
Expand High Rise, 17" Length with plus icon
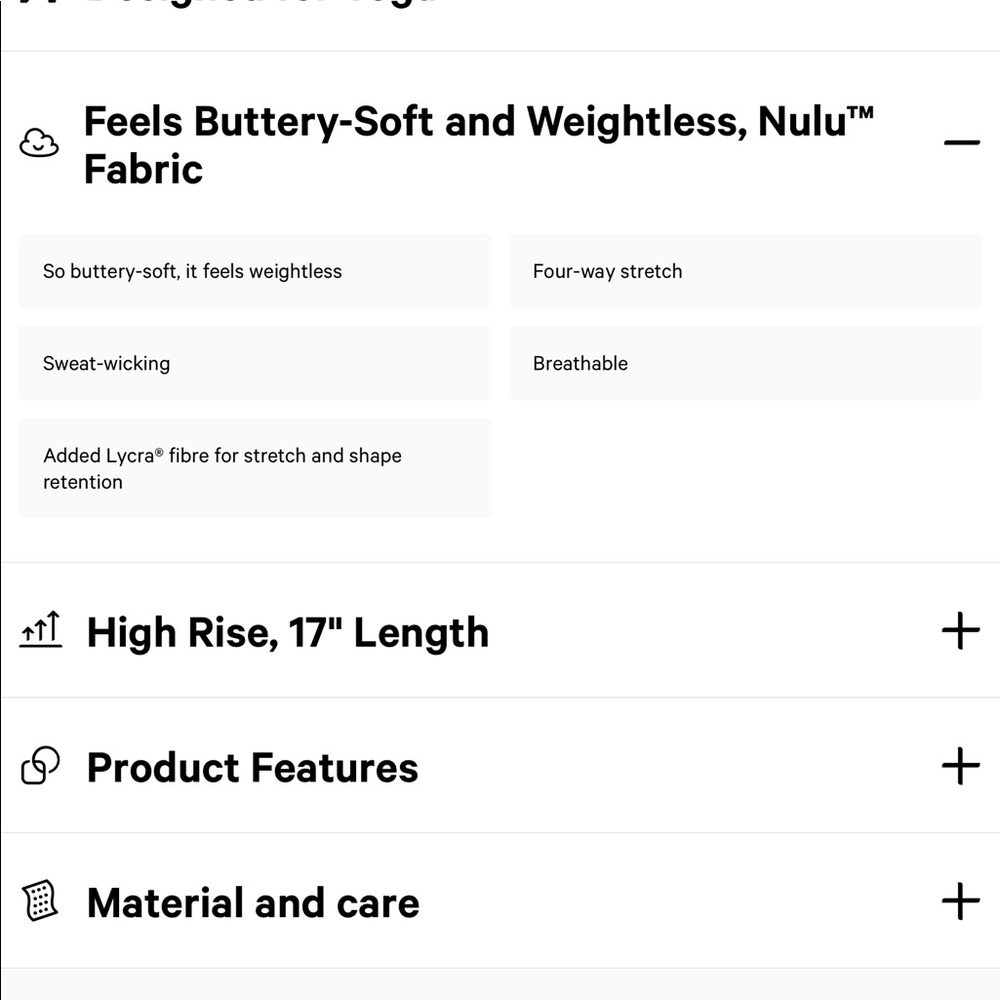(x=960, y=631)
